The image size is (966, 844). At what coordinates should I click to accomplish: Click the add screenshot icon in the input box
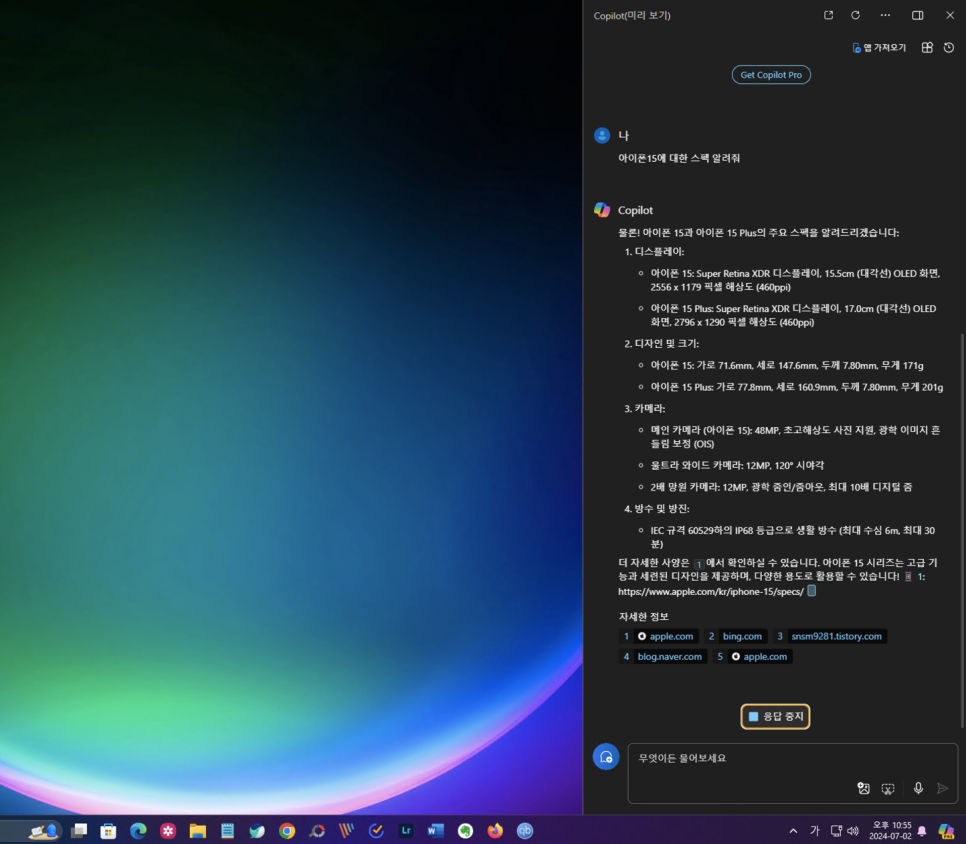(888, 788)
